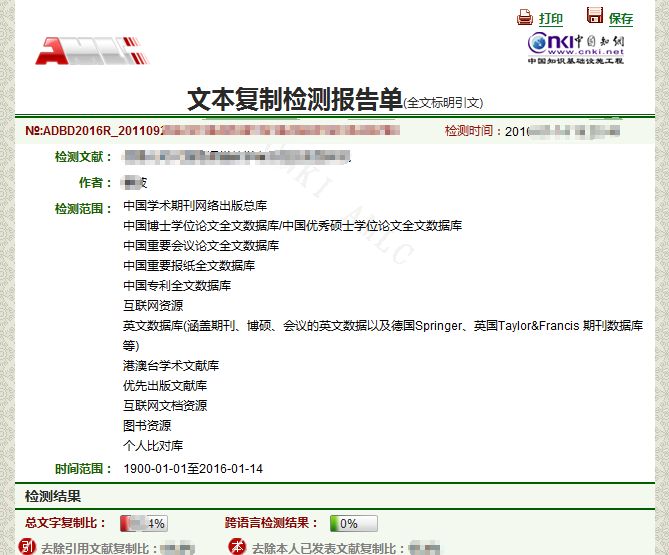This screenshot has height=555, width=669.
Task: Click the 全文标明引文 subtitle text
Action: coord(443,103)
